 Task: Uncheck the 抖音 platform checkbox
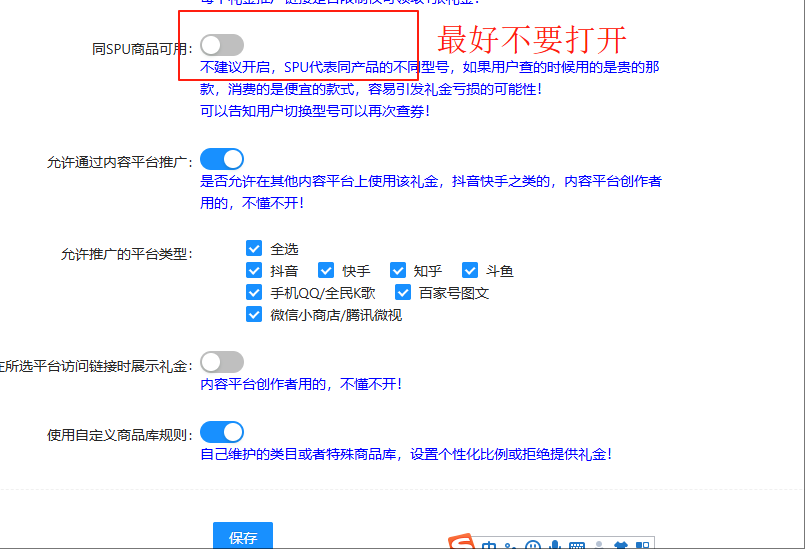[254, 270]
